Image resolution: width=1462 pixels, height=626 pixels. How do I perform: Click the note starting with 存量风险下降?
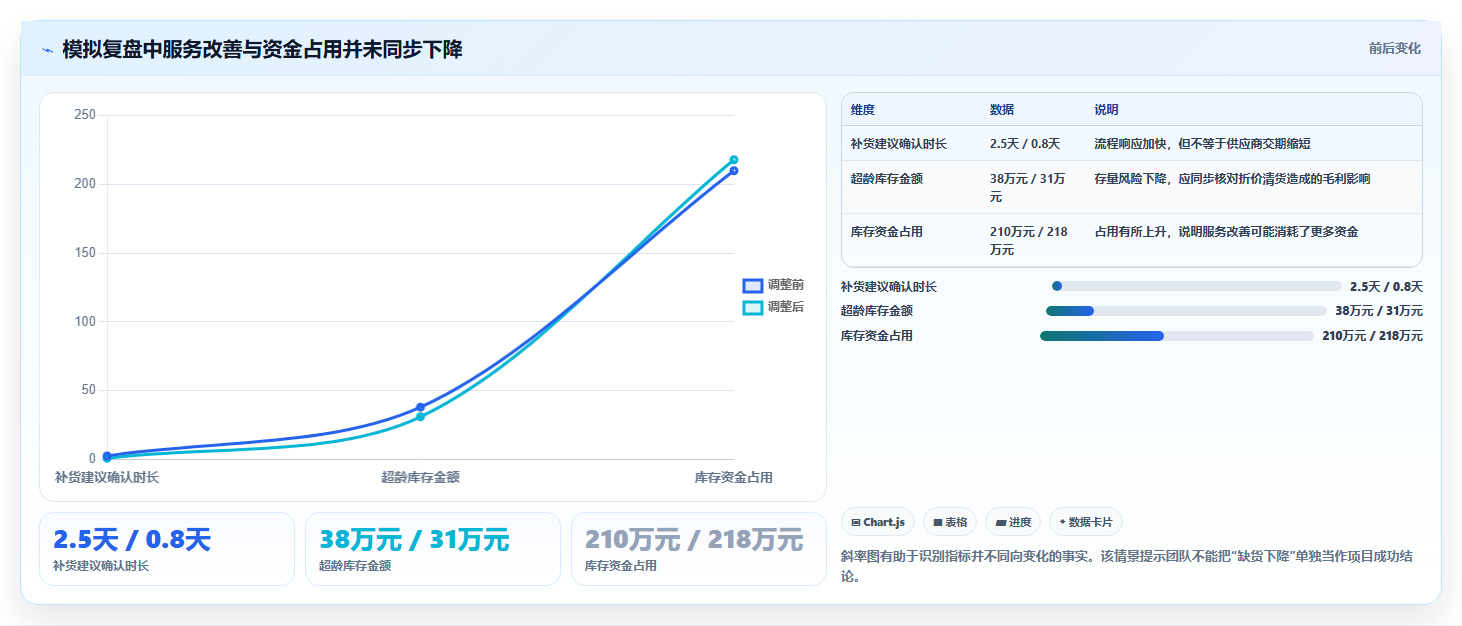(x=1232, y=179)
